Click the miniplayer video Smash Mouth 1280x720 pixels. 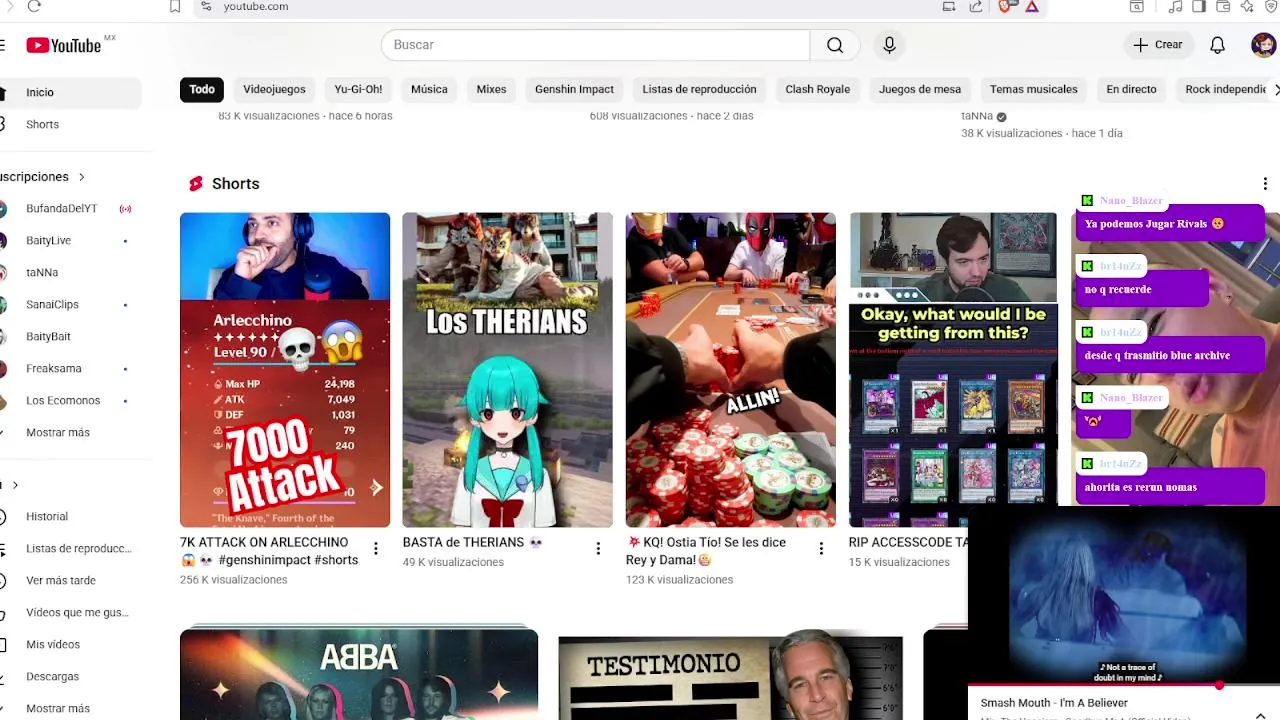coord(1124,596)
